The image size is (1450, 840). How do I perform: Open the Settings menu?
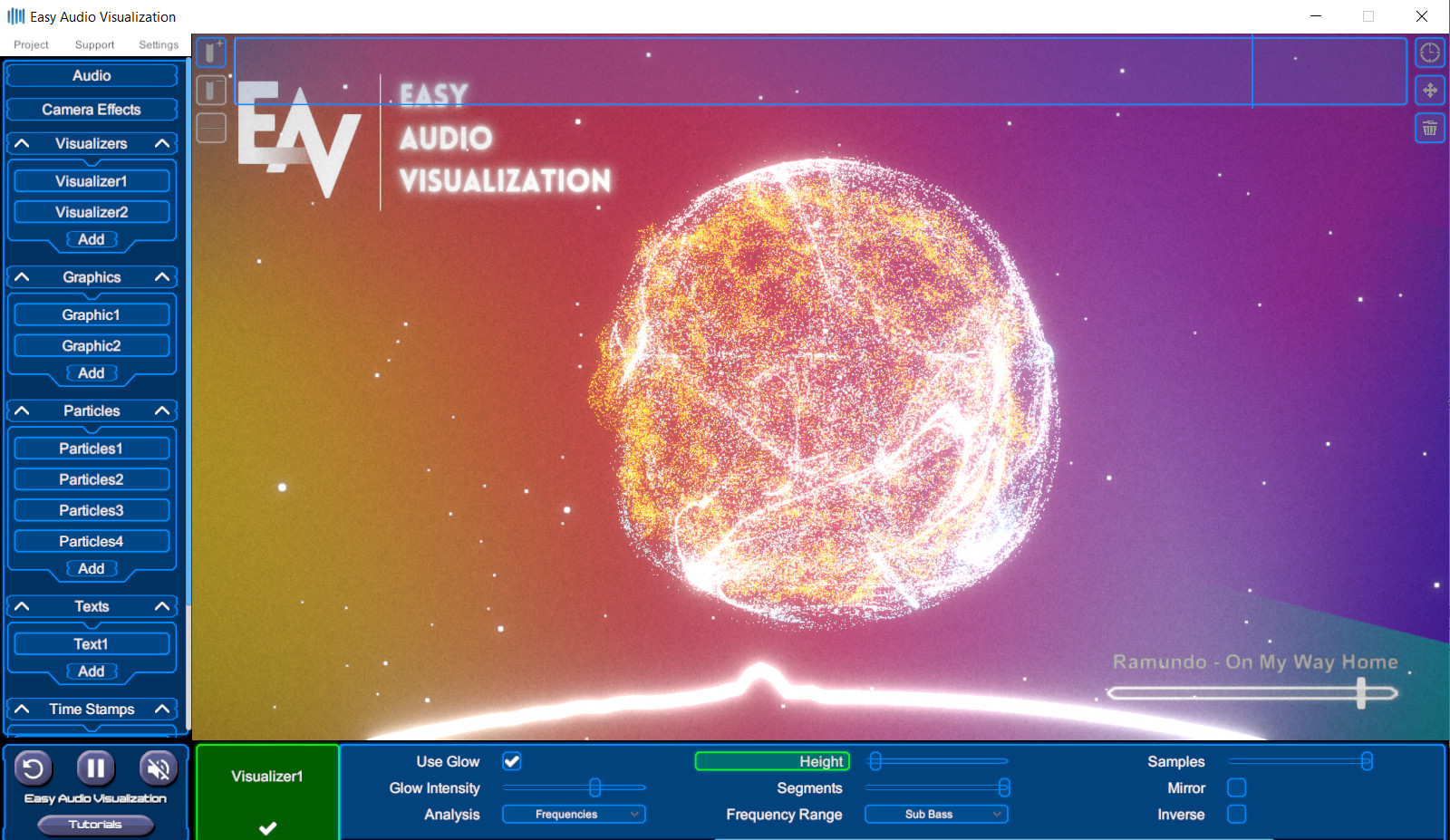pyautogui.click(x=159, y=44)
